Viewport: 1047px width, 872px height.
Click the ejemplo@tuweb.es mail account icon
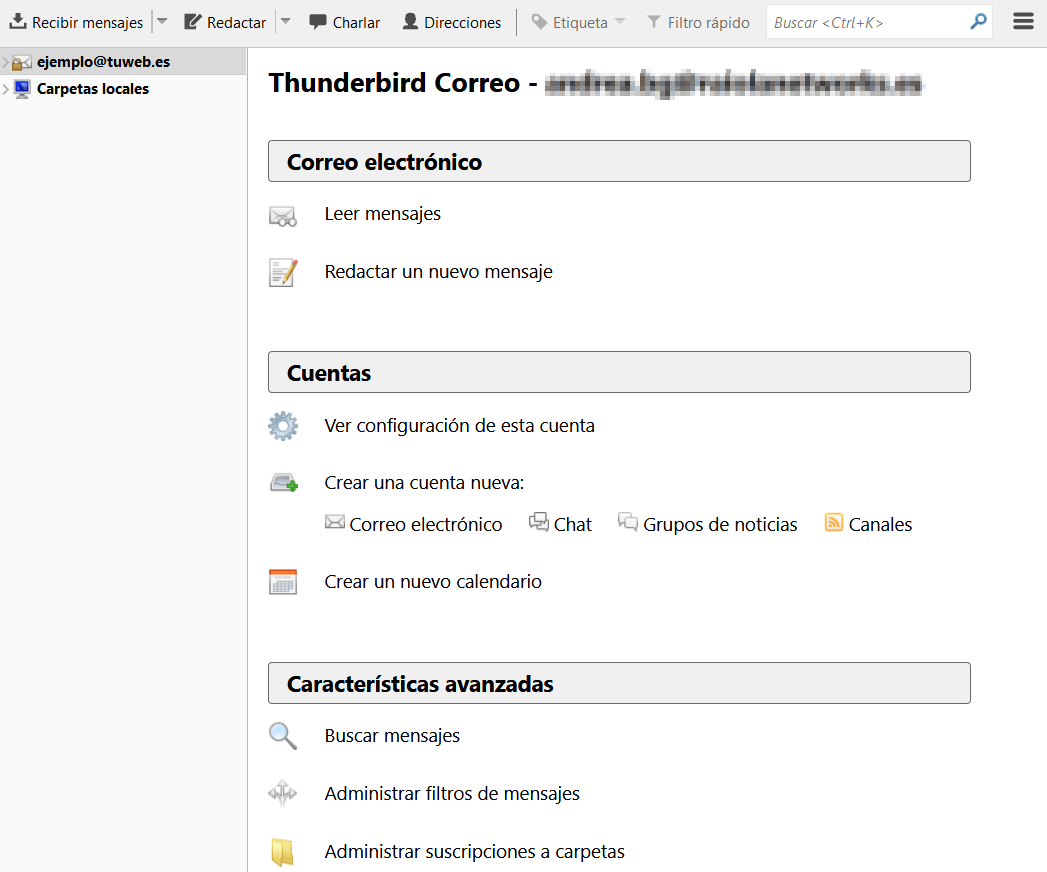pyautogui.click(x=22, y=62)
